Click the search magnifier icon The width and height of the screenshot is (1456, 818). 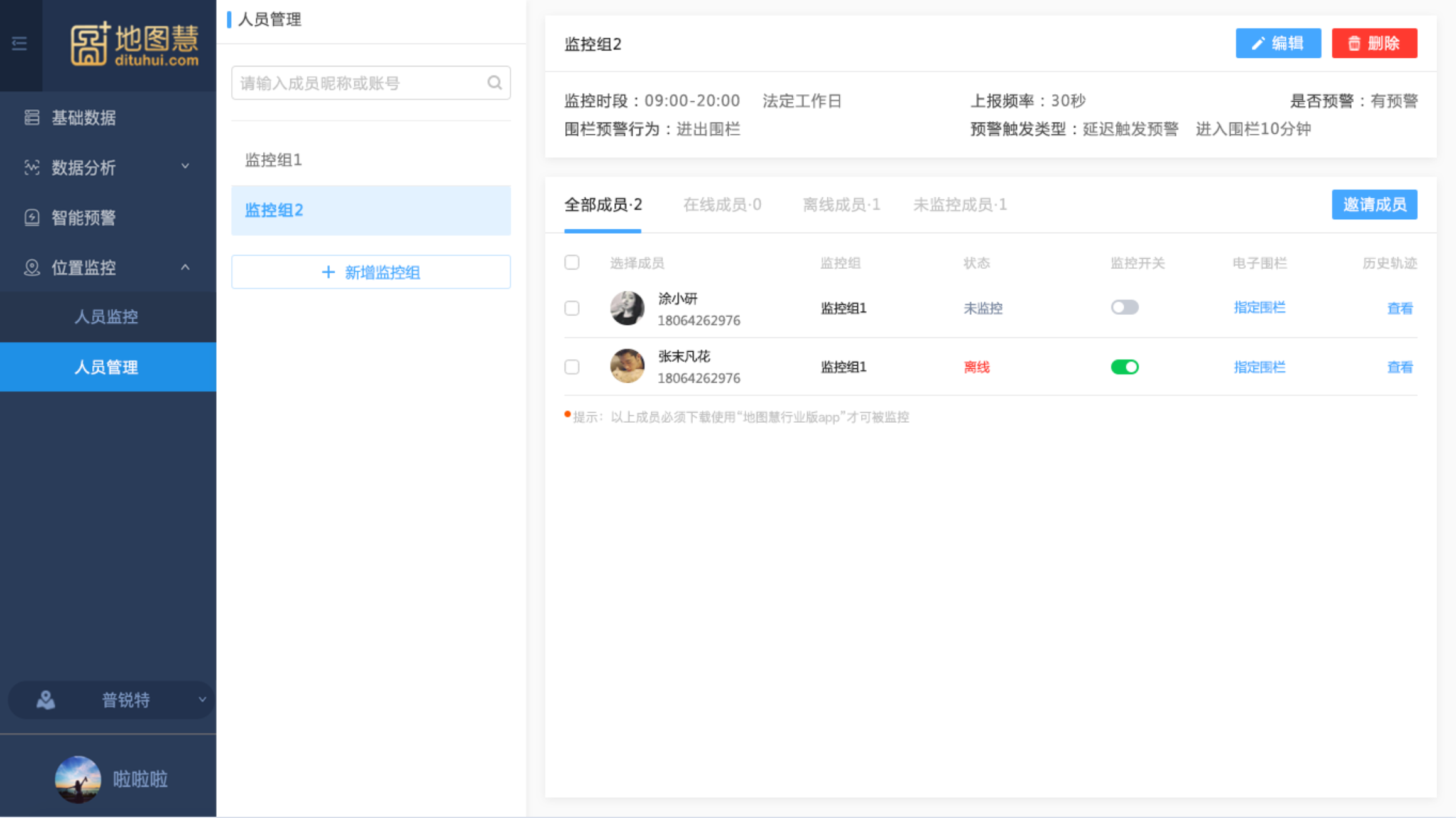coord(494,83)
